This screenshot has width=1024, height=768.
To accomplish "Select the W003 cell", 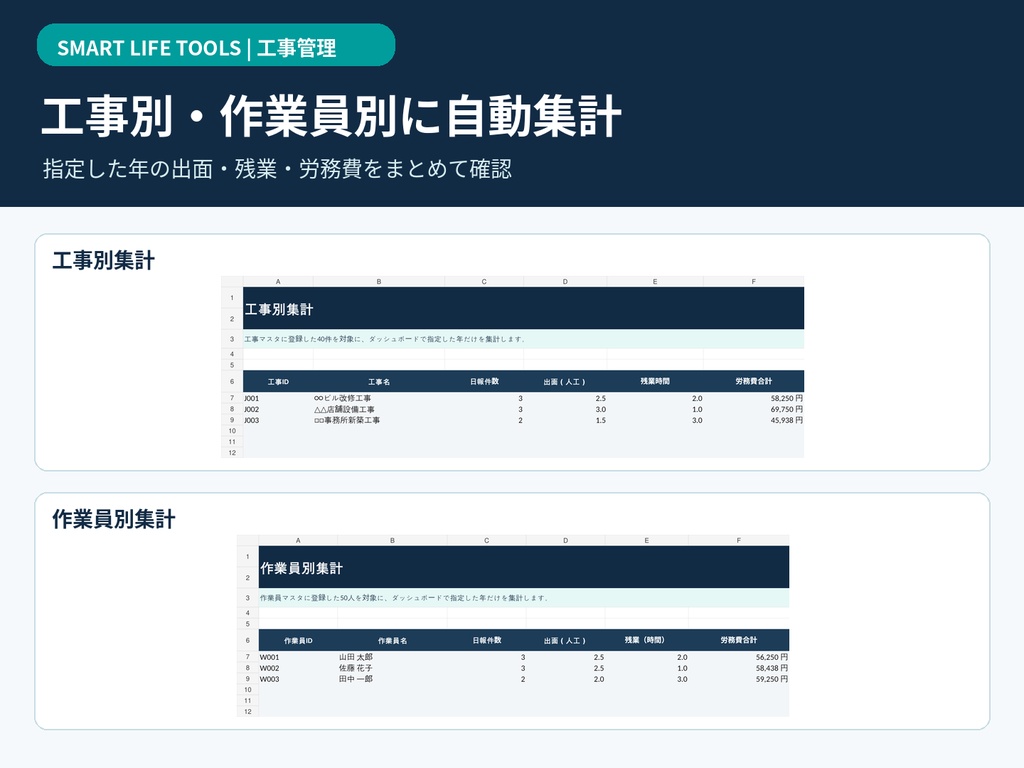I will pos(298,680).
